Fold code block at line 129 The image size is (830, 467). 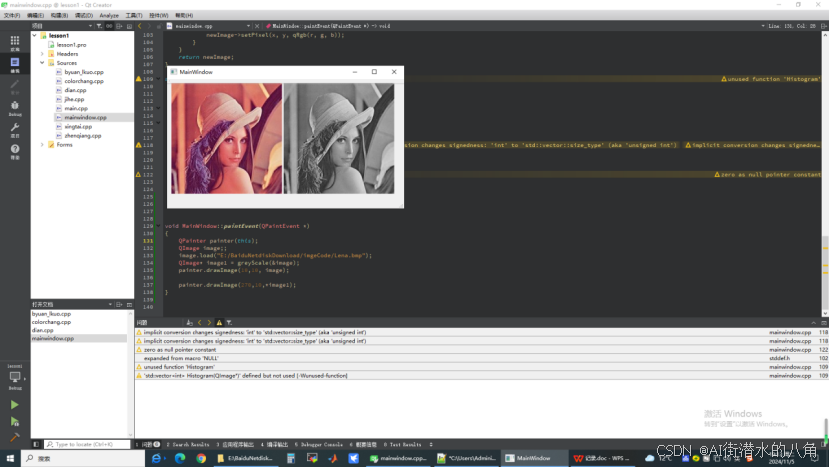pyautogui.click(x=158, y=226)
